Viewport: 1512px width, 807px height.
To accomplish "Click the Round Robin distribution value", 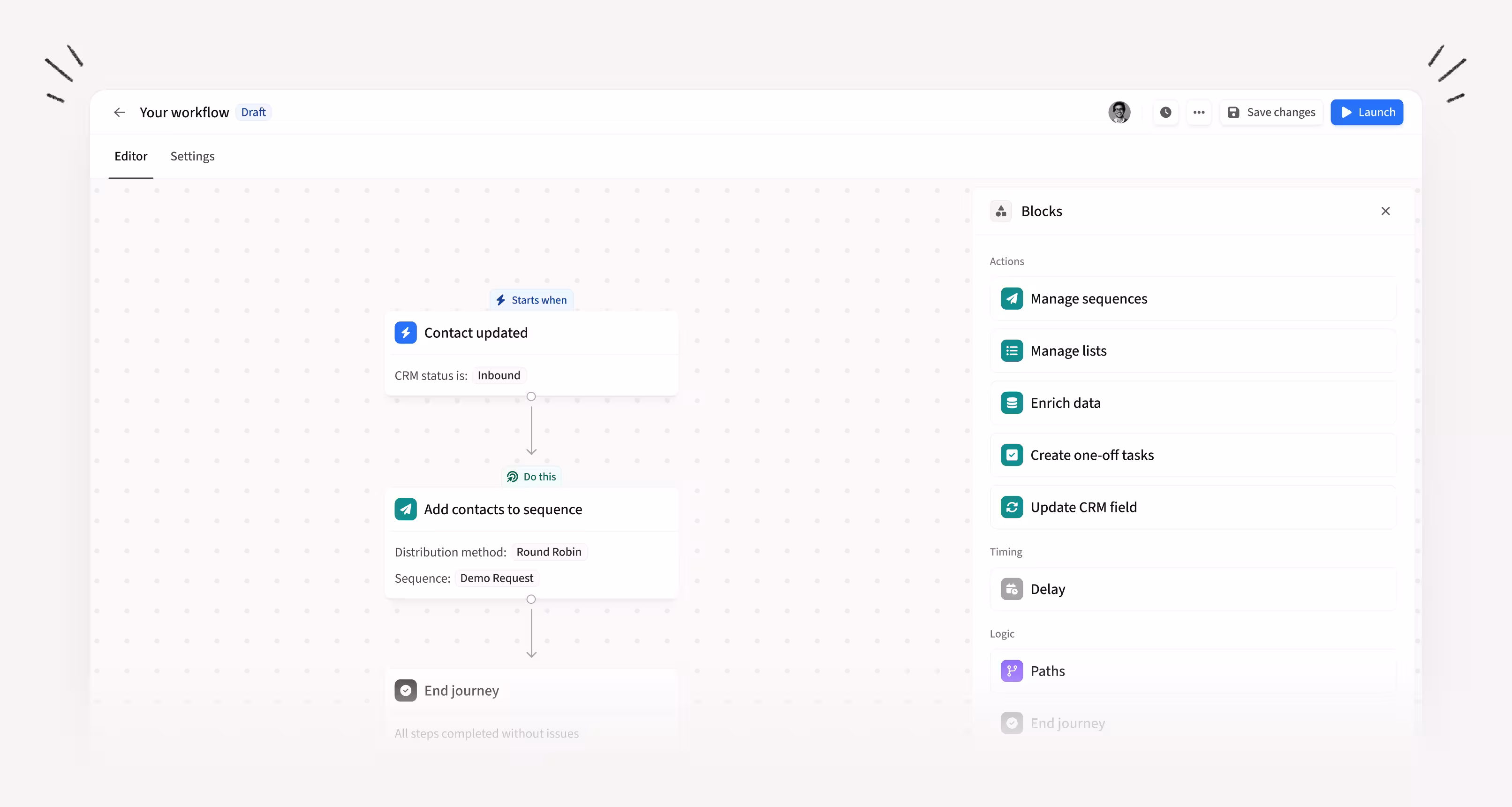I will [x=548, y=552].
